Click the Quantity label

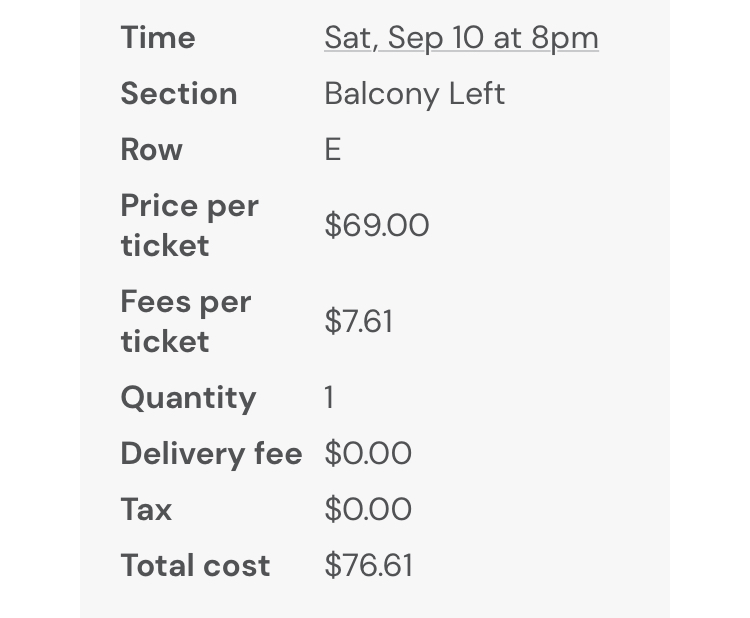188,398
